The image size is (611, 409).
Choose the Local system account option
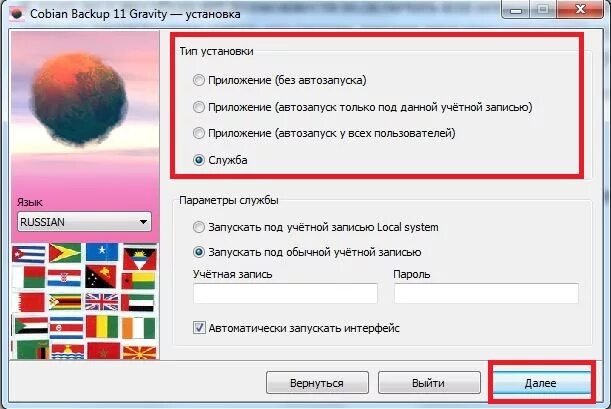[199, 227]
